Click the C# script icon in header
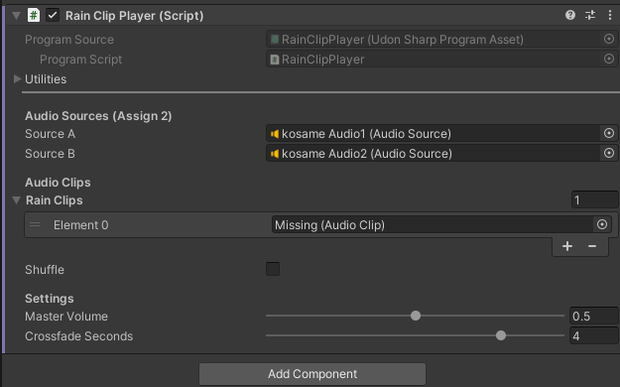 click(34, 15)
